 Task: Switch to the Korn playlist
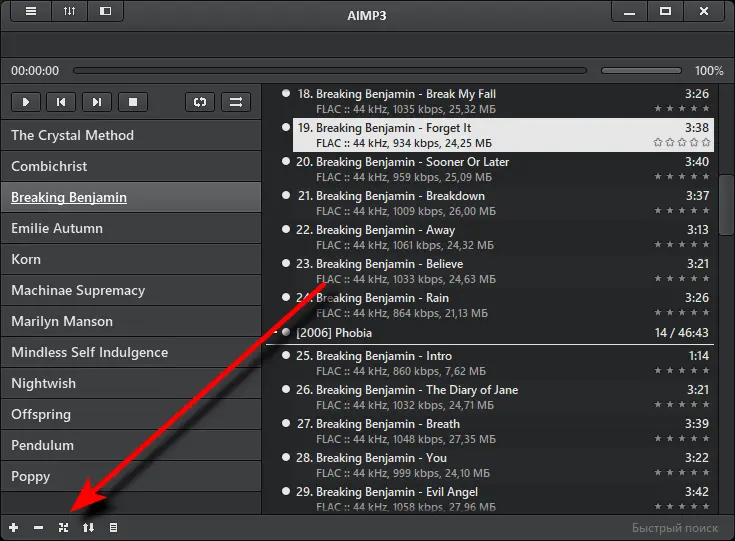pyautogui.click(x=131, y=259)
